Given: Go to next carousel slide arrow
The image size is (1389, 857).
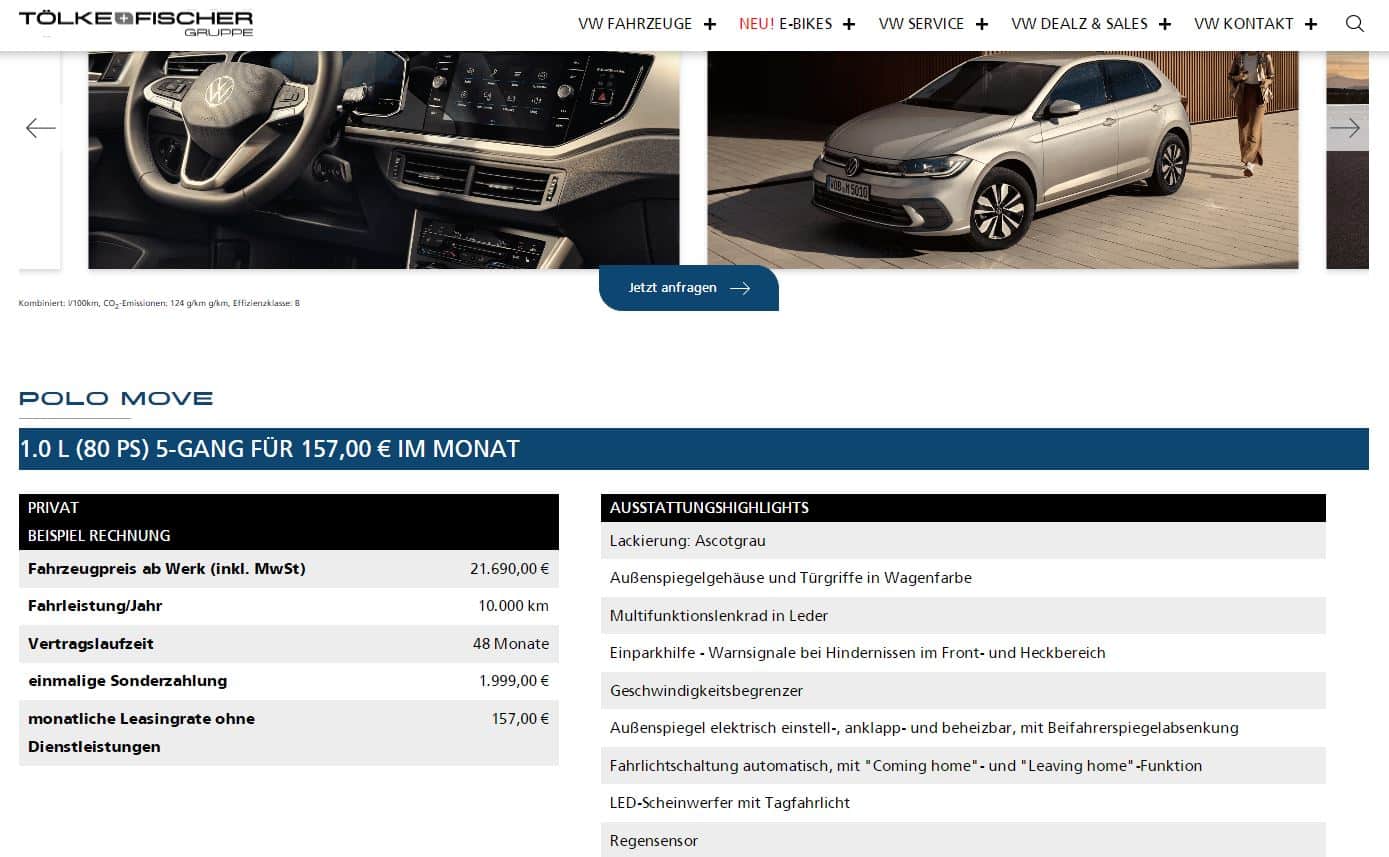Looking at the screenshot, I should [1345, 128].
